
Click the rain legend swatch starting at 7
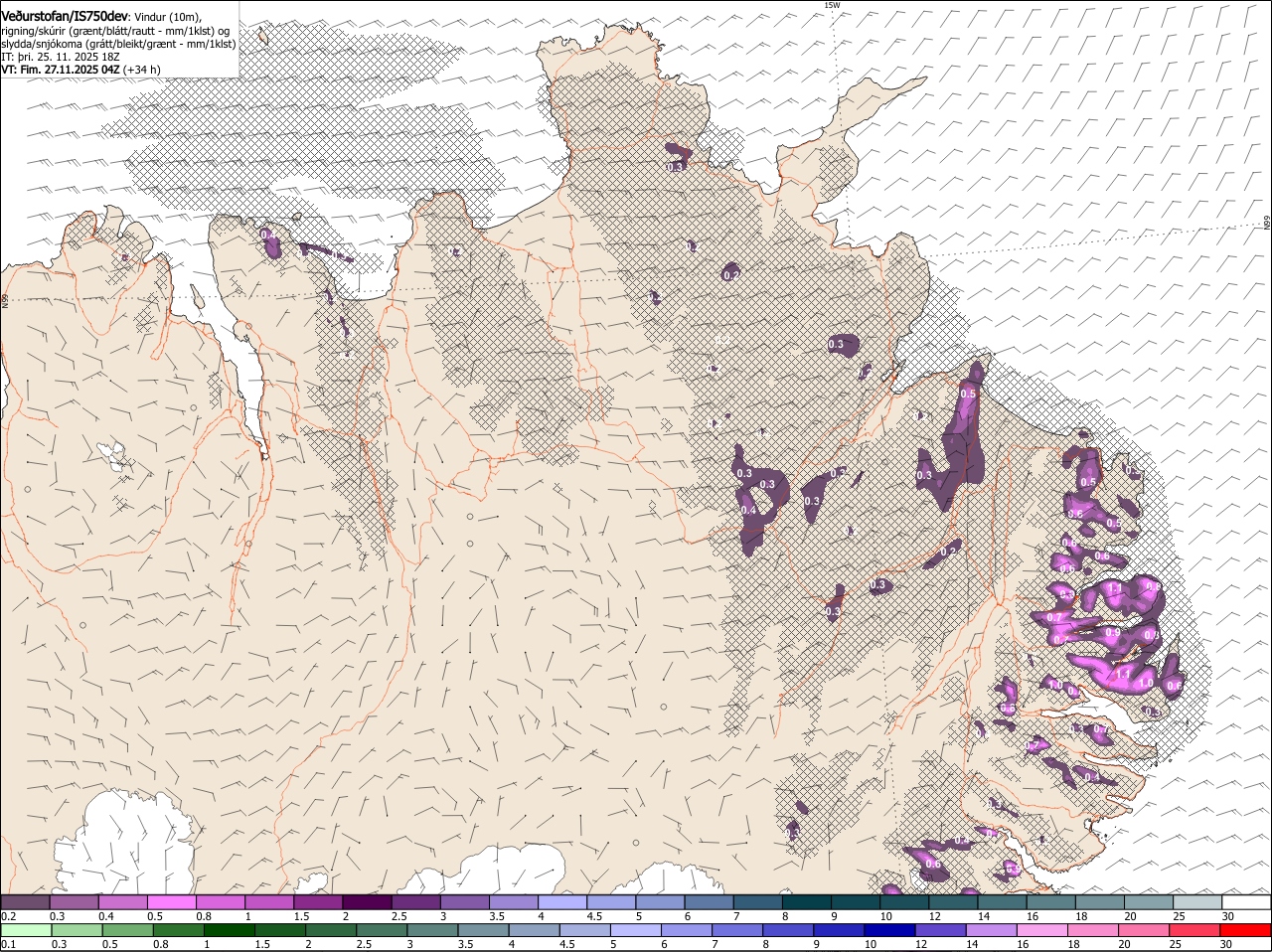coord(736,930)
